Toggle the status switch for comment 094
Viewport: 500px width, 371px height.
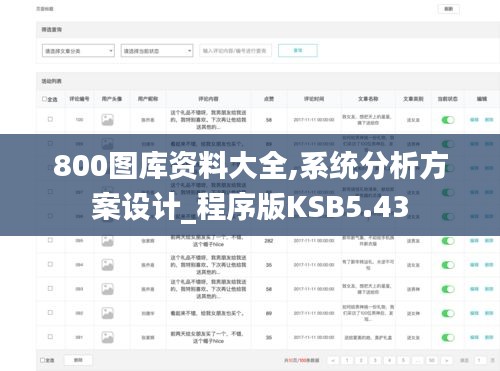tap(448, 265)
